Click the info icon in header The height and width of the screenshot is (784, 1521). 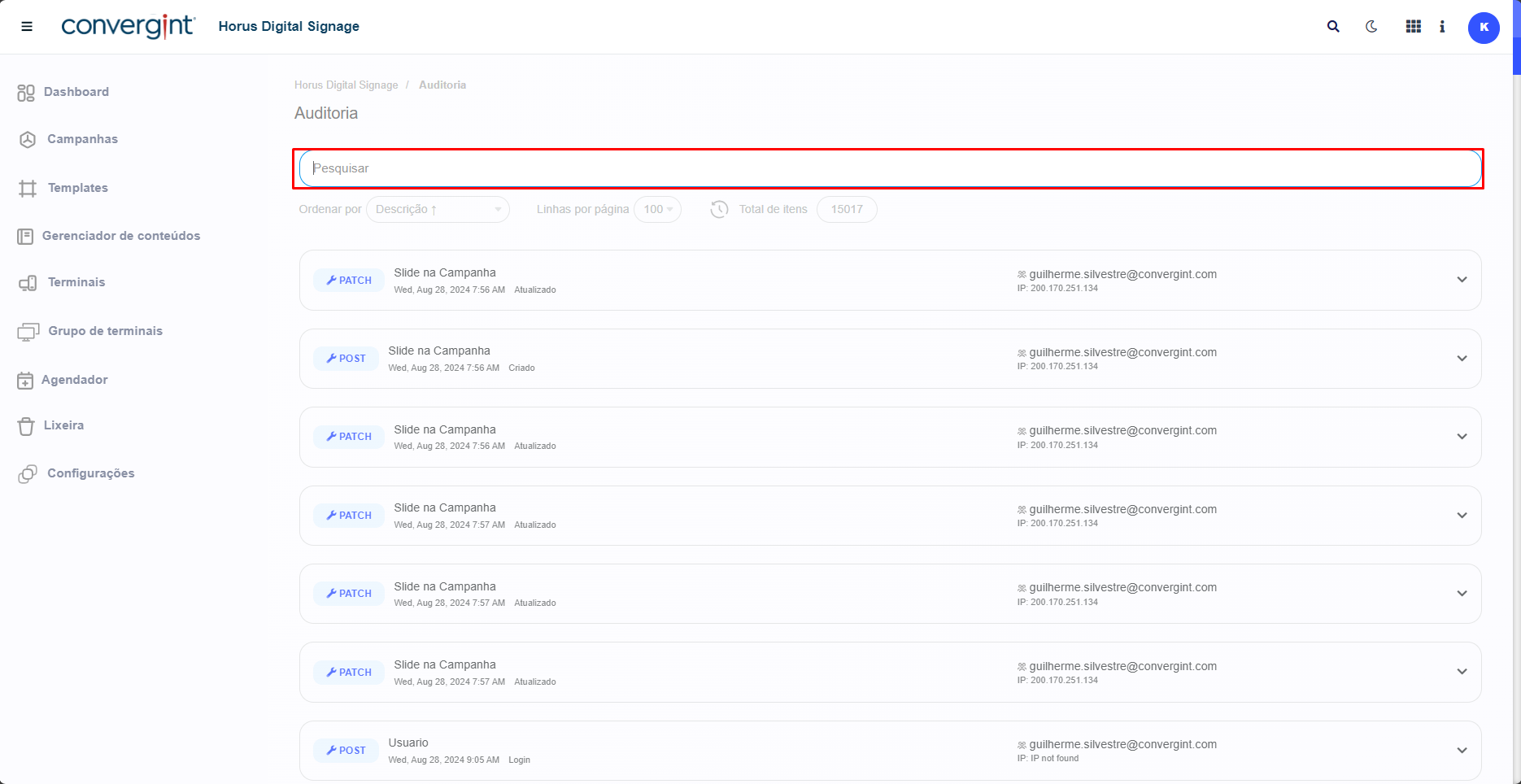(x=1442, y=27)
